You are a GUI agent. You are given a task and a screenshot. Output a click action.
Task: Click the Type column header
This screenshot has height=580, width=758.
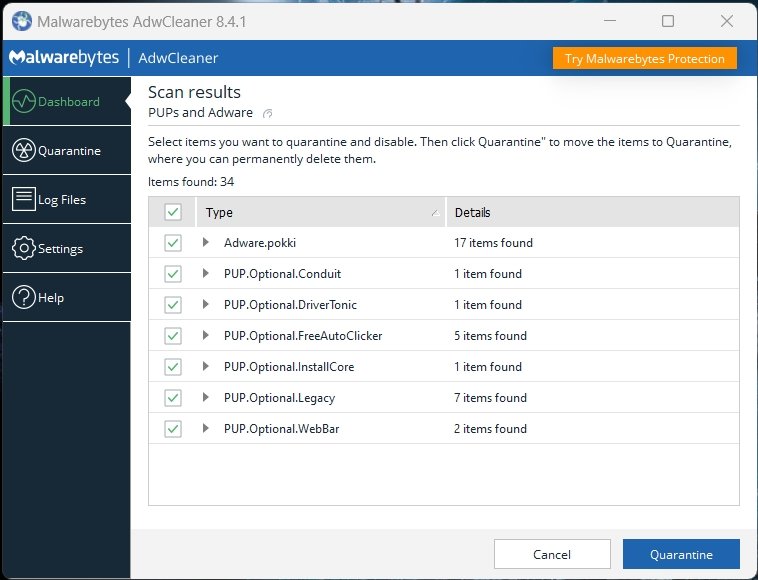[x=321, y=212]
